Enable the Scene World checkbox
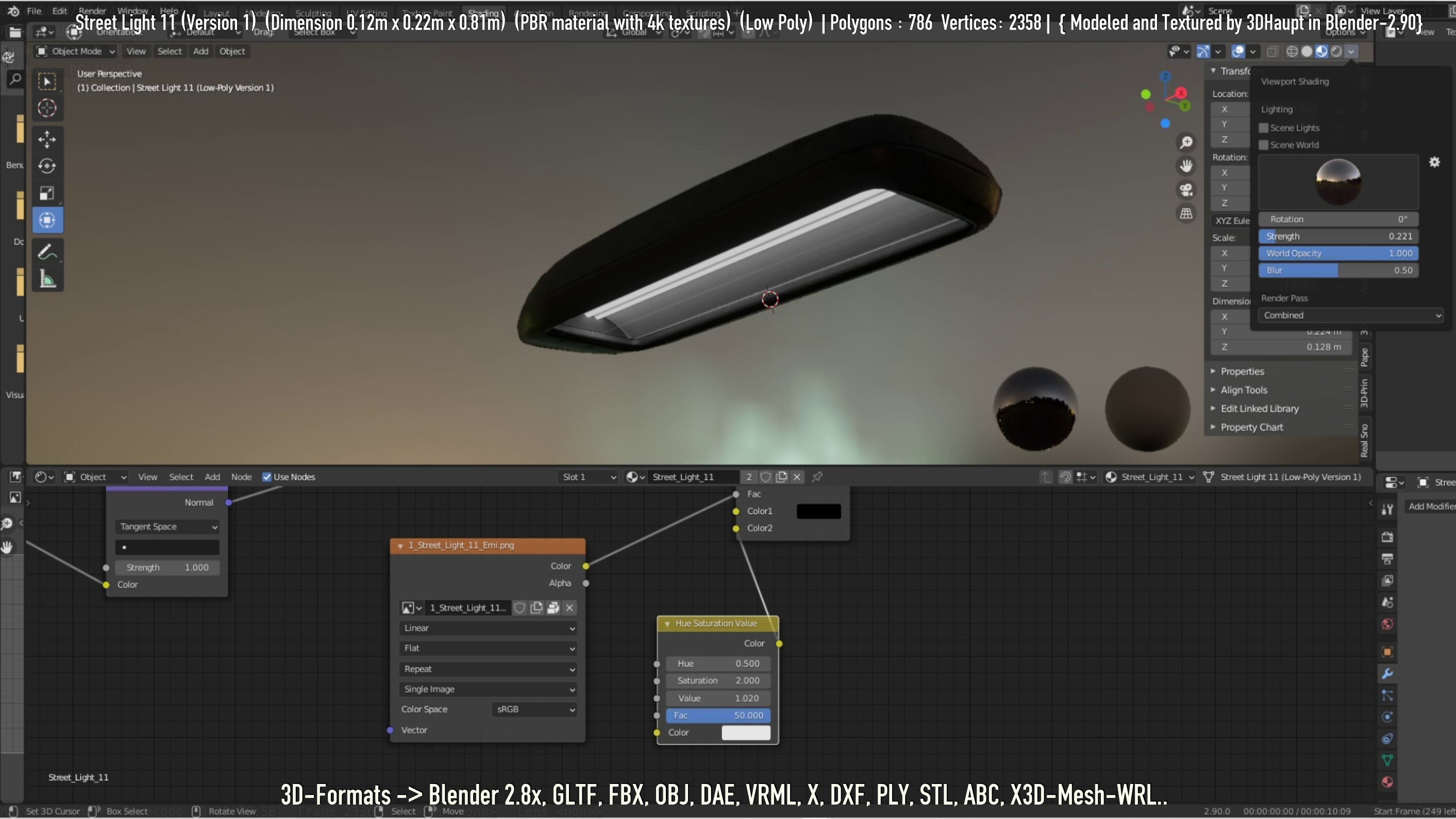 [1264, 145]
